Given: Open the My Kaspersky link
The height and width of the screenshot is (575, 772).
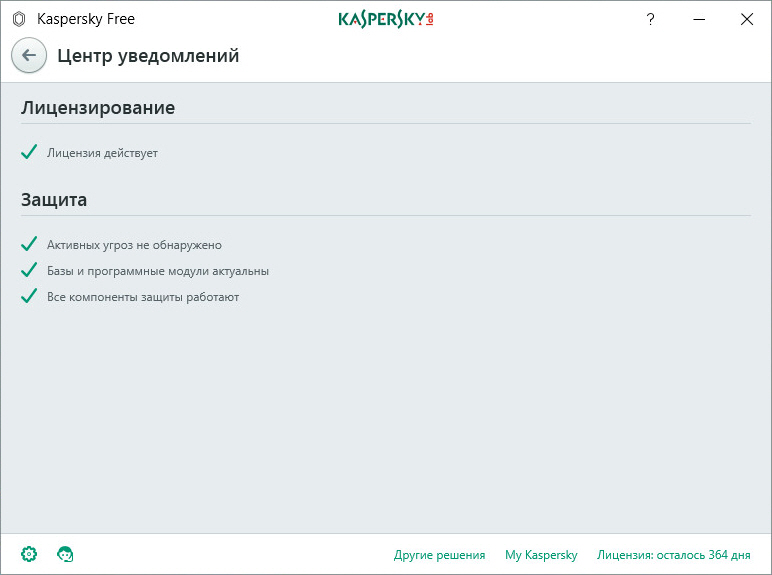Looking at the screenshot, I should point(541,555).
